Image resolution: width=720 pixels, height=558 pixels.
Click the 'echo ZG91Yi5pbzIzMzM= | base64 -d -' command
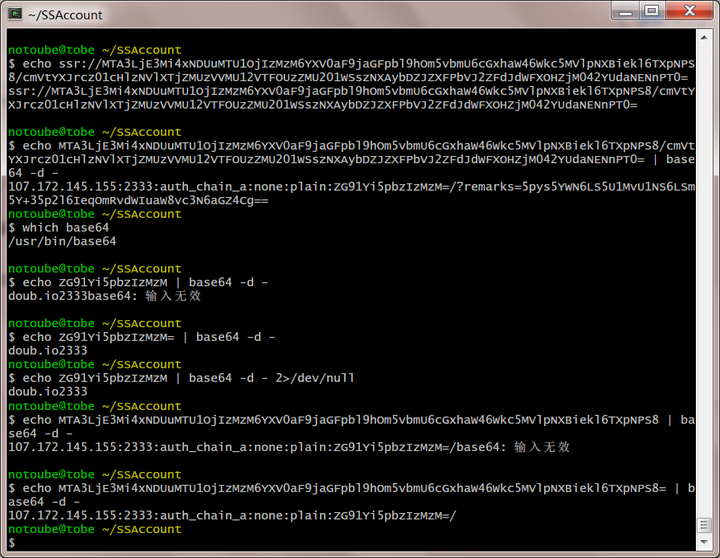pyautogui.click(x=149, y=337)
